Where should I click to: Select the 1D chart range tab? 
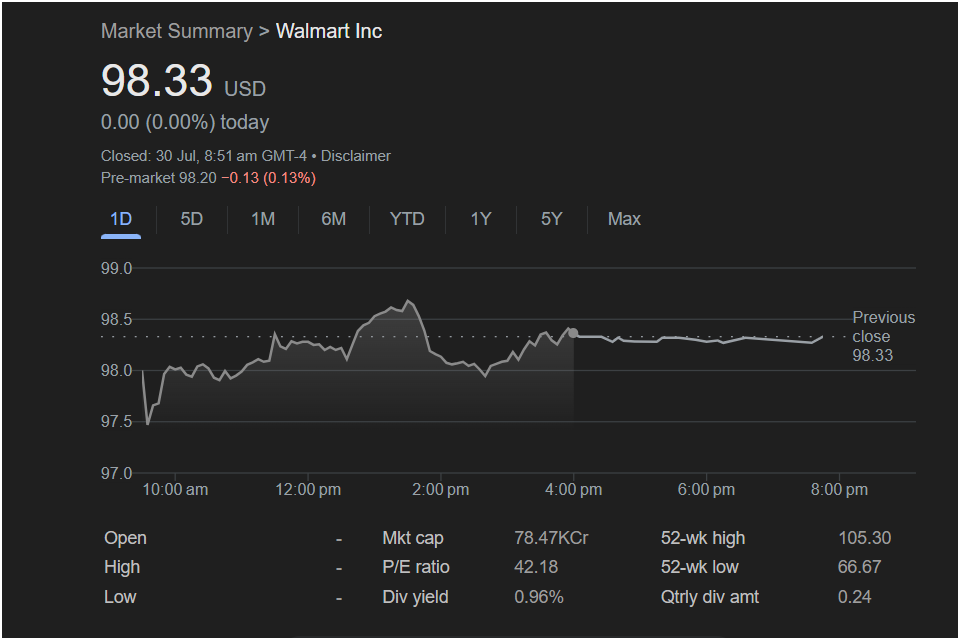coord(121,219)
